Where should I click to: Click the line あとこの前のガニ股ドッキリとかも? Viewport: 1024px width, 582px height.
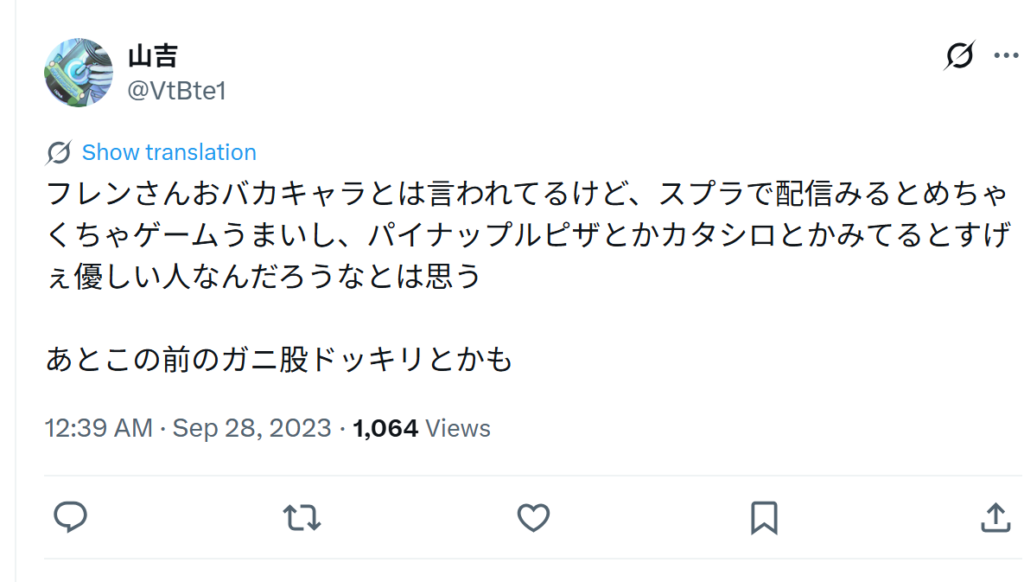(279, 359)
